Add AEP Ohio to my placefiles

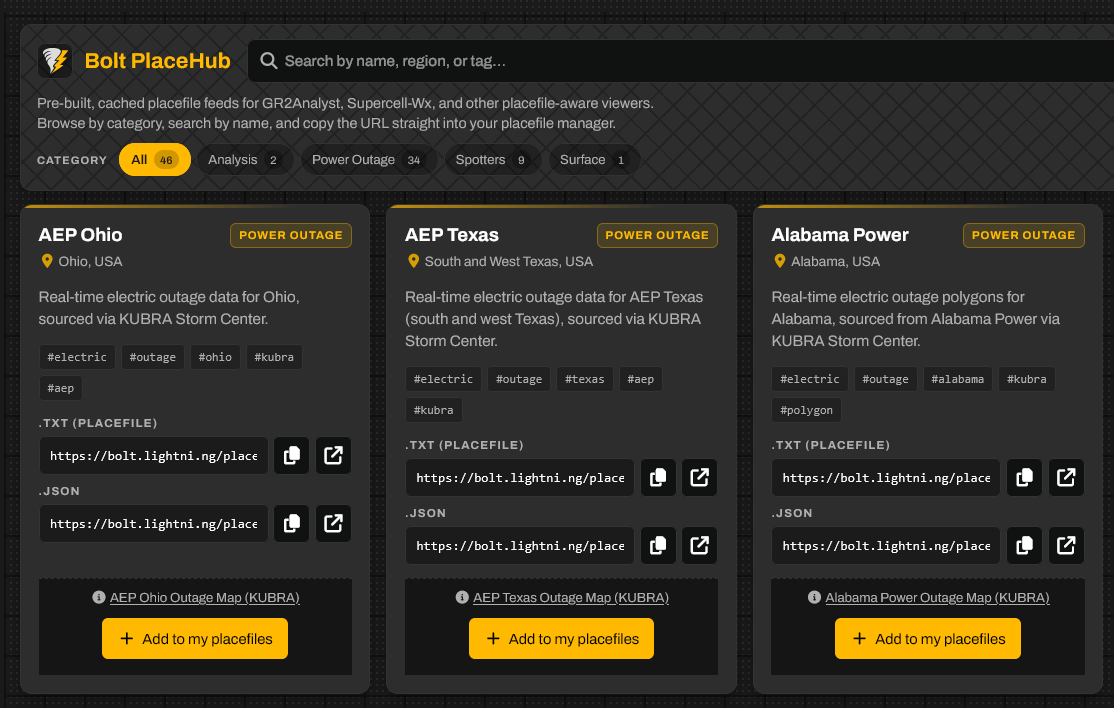[195, 638]
